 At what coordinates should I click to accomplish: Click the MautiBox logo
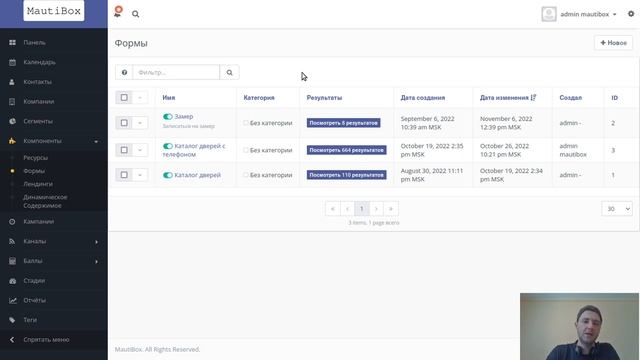53,11
